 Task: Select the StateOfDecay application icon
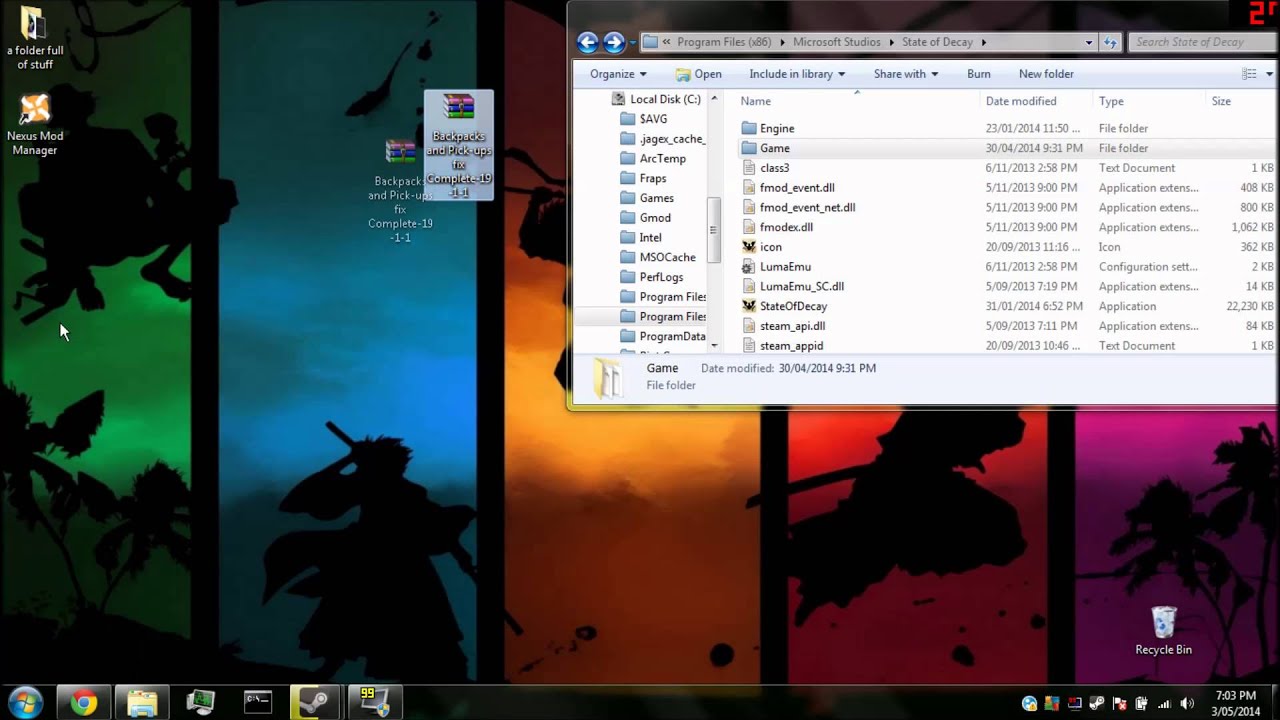point(749,306)
